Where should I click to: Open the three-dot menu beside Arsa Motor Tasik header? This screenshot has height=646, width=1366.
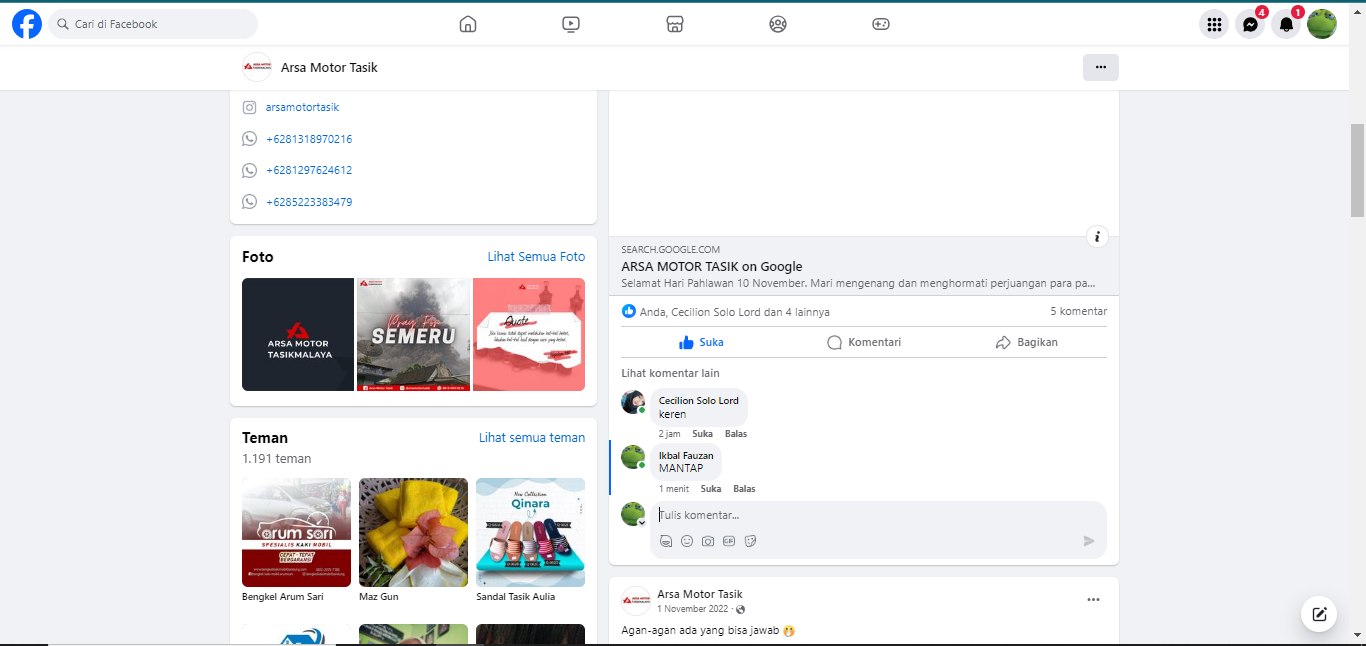pyautogui.click(x=1101, y=67)
